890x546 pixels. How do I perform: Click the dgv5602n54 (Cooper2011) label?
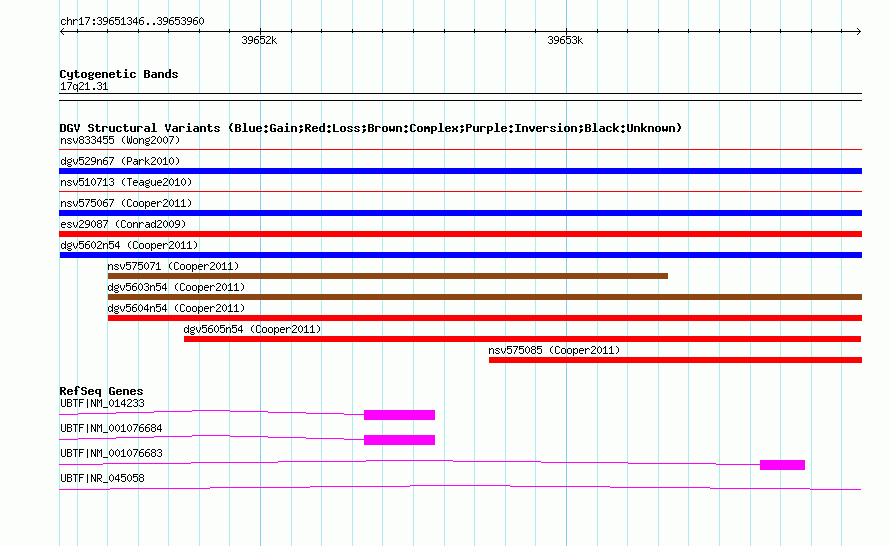coord(129,245)
